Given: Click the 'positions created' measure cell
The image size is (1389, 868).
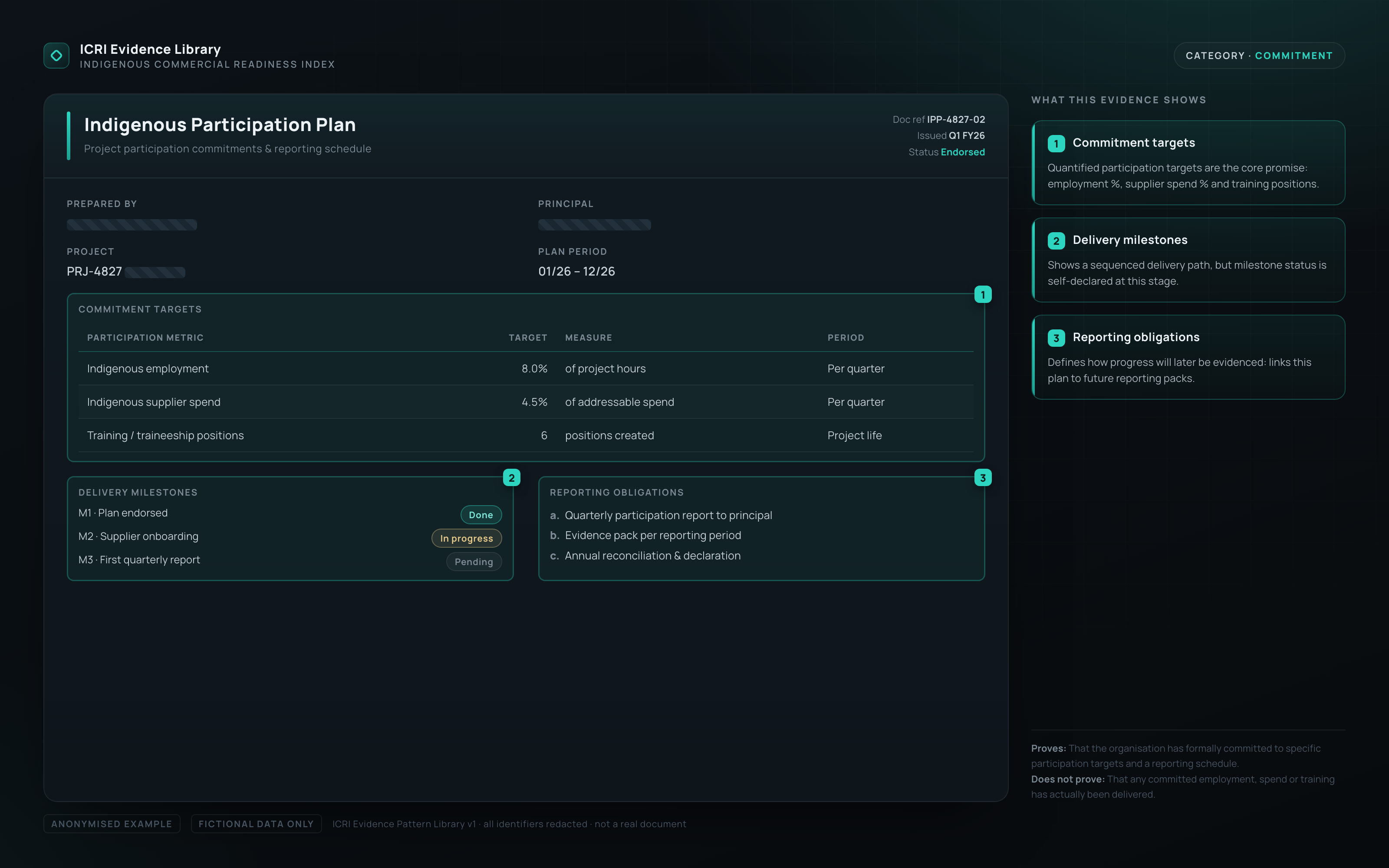Looking at the screenshot, I should point(609,435).
